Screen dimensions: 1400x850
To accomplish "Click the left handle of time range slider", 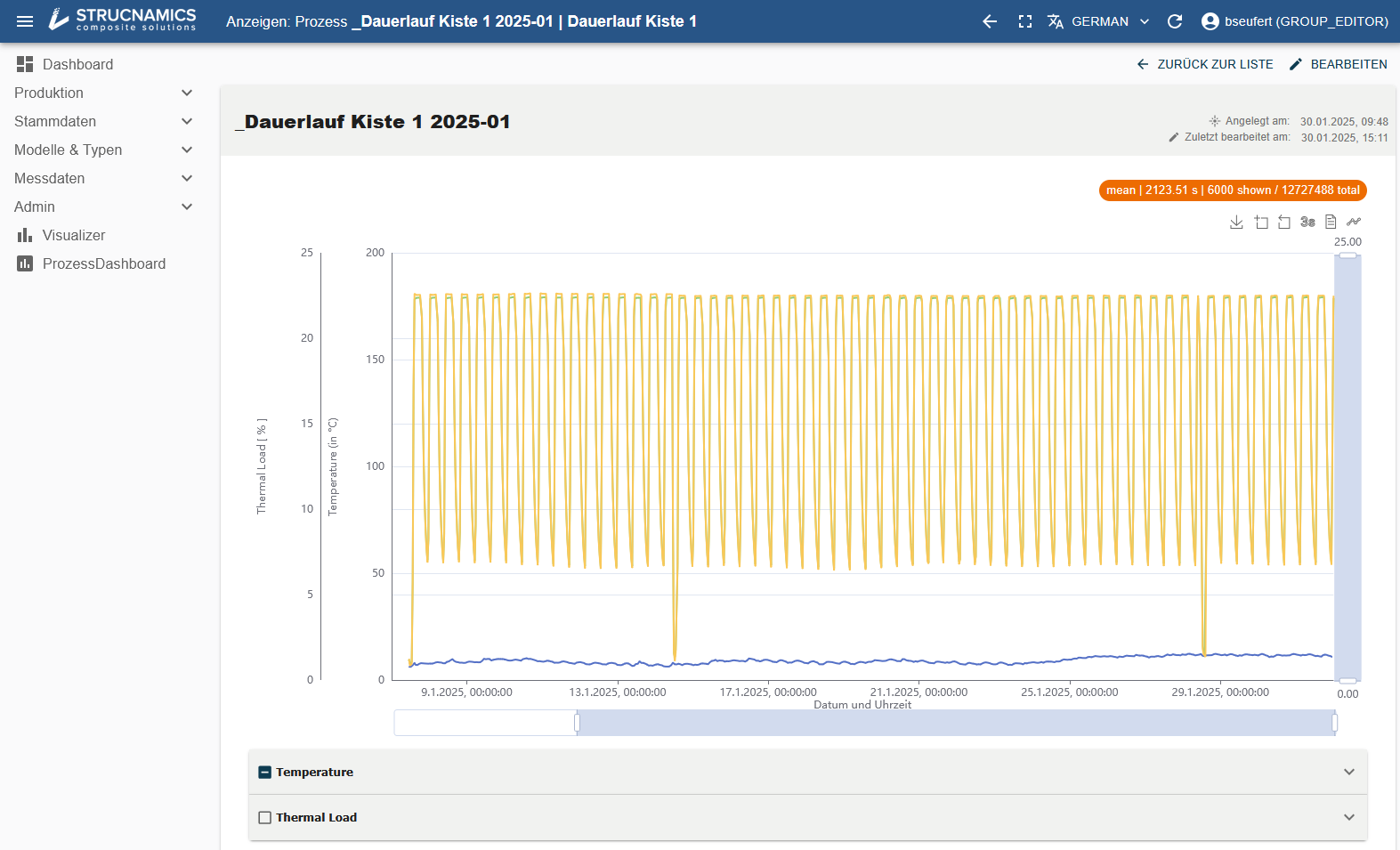I will click(x=578, y=723).
